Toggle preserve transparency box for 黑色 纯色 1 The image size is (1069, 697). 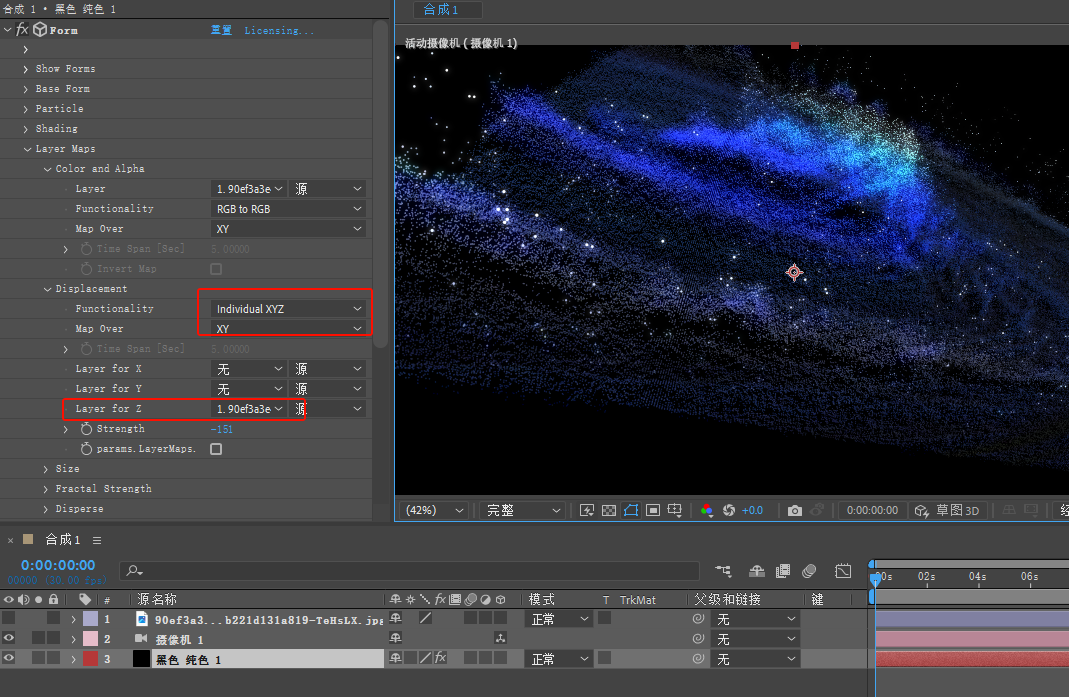[x=604, y=657]
